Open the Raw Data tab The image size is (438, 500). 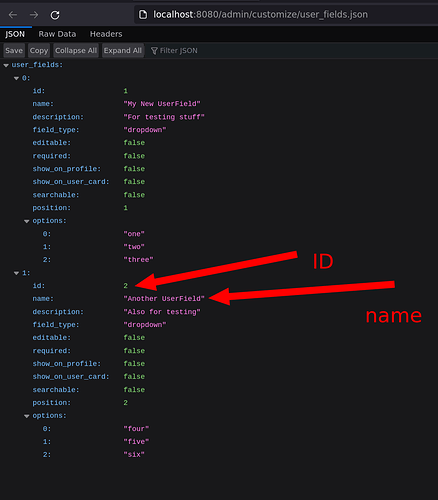click(x=57, y=34)
